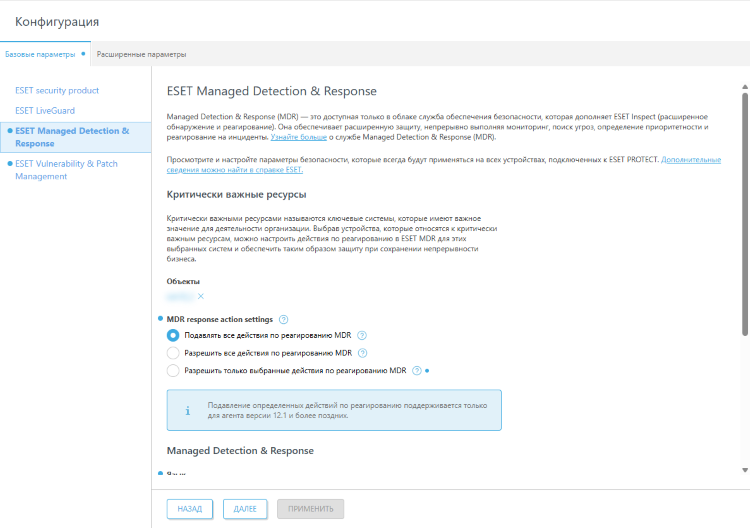The height and width of the screenshot is (528, 750).
Task: Open 'ESET security product' section
Action: (x=57, y=91)
